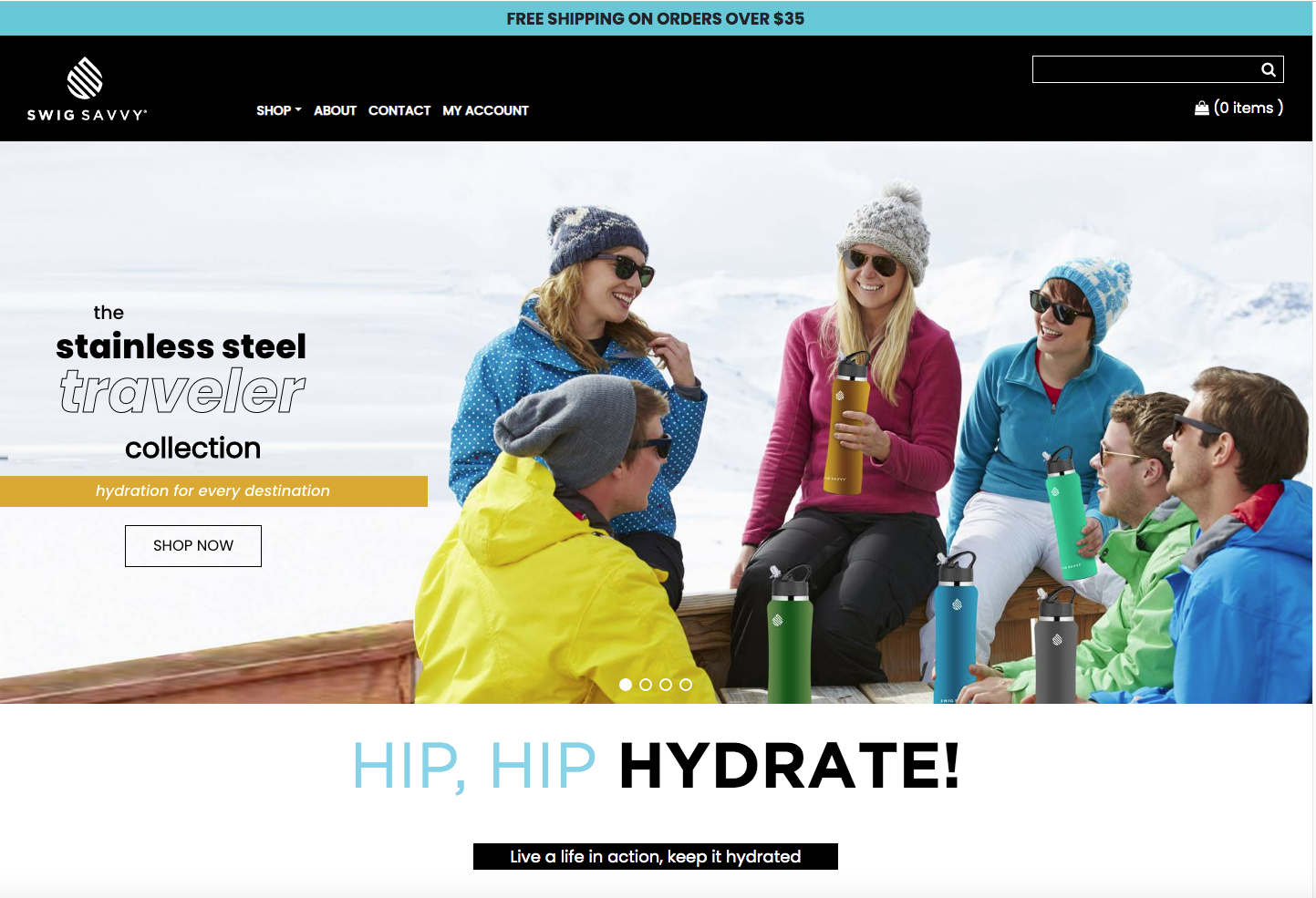Viewport: 1316px width, 898px height.
Task: Click the SWIG SAVVY wordmark text
Action: [87, 115]
